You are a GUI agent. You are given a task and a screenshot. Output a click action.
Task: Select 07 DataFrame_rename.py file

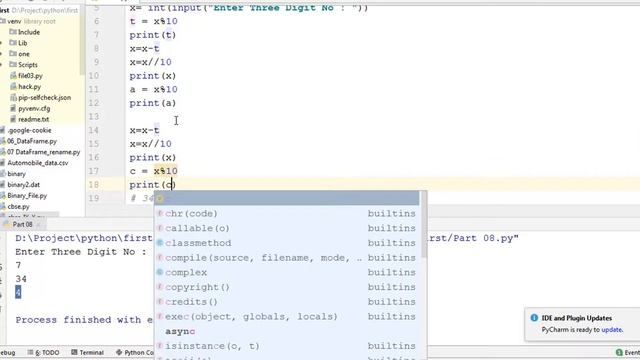pos(43,152)
